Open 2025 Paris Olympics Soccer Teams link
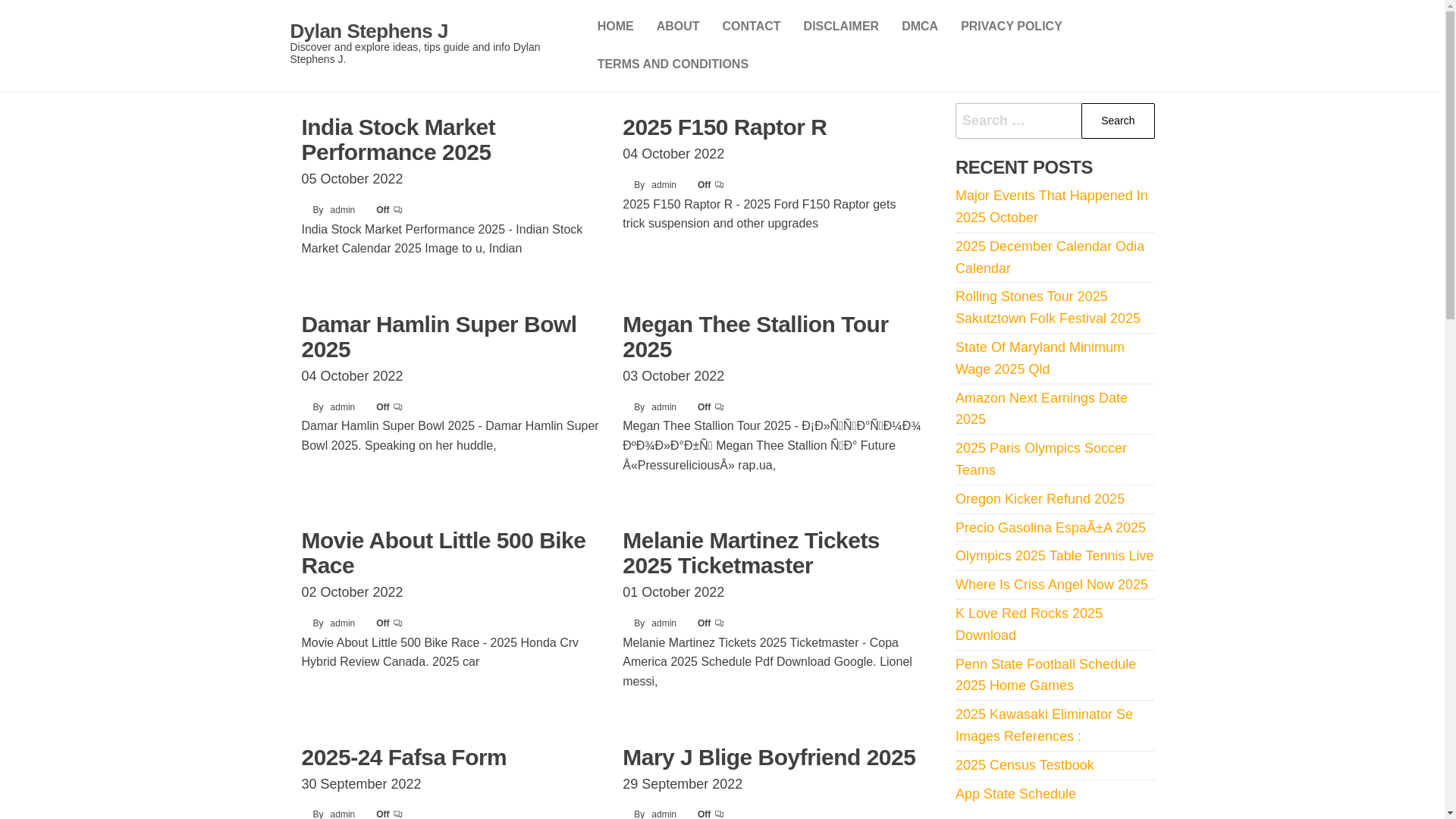The height and width of the screenshot is (819, 1456). 1040,460
